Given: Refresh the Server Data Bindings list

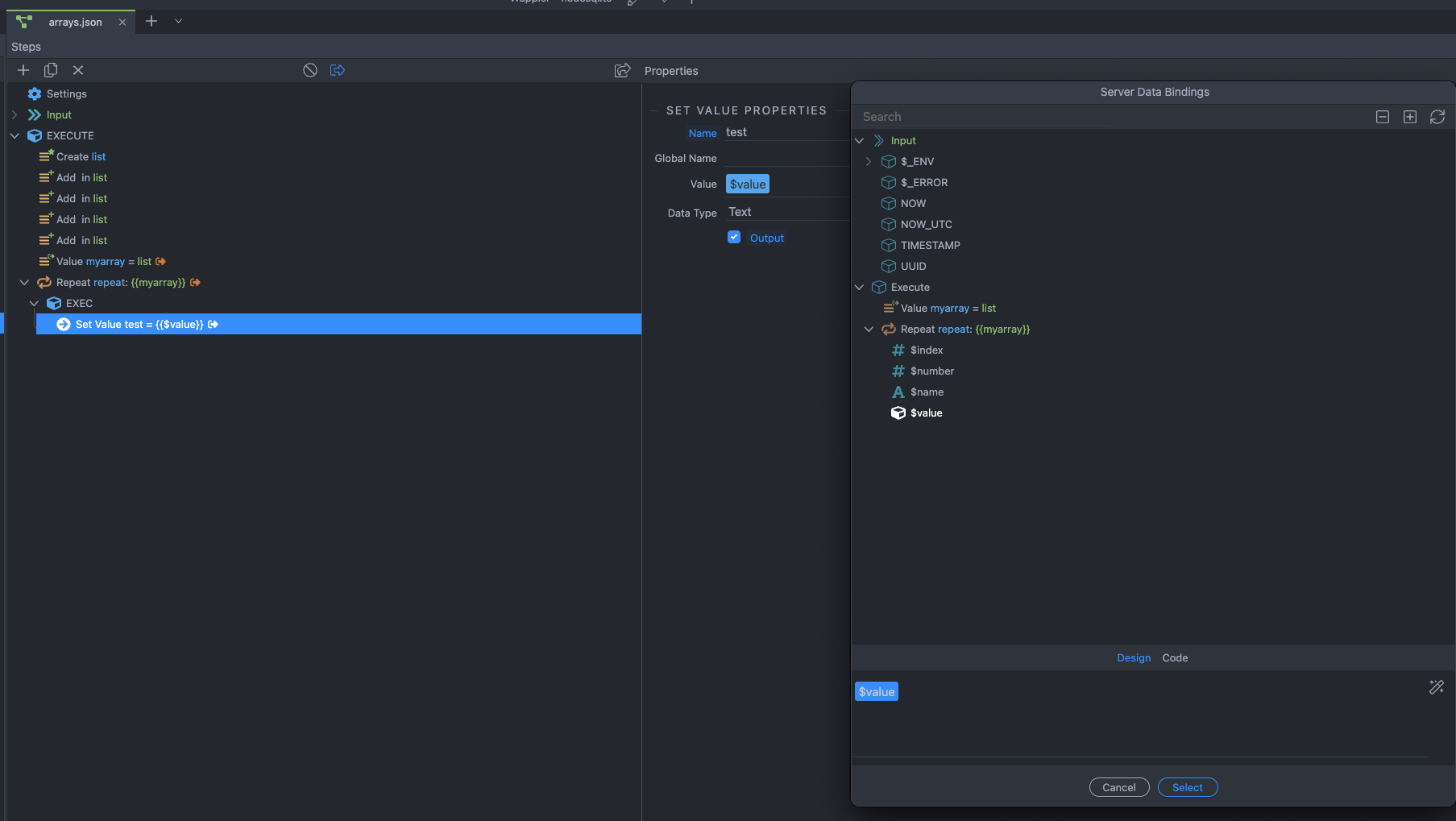Looking at the screenshot, I should pyautogui.click(x=1437, y=117).
